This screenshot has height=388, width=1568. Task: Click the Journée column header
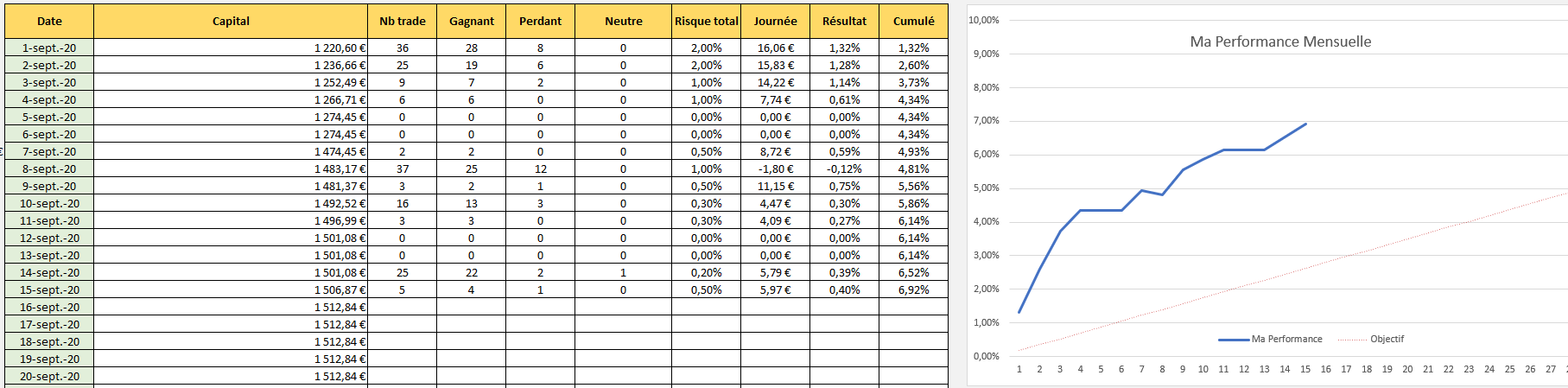point(775,22)
